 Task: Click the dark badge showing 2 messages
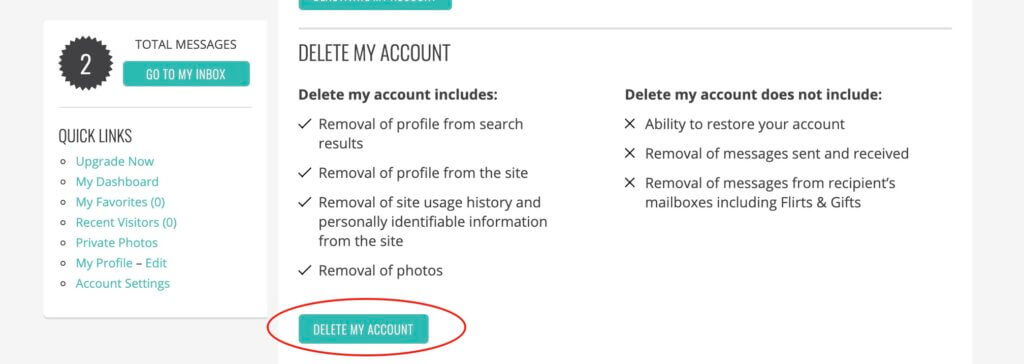pos(86,63)
